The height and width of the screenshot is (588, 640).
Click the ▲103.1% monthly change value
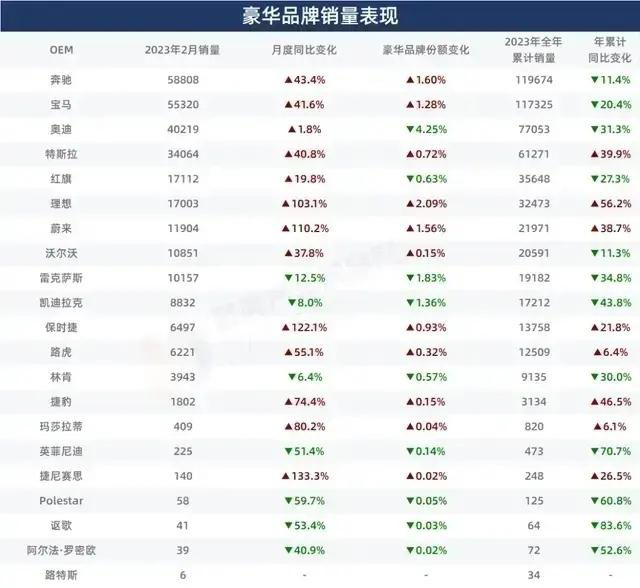click(x=304, y=204)
